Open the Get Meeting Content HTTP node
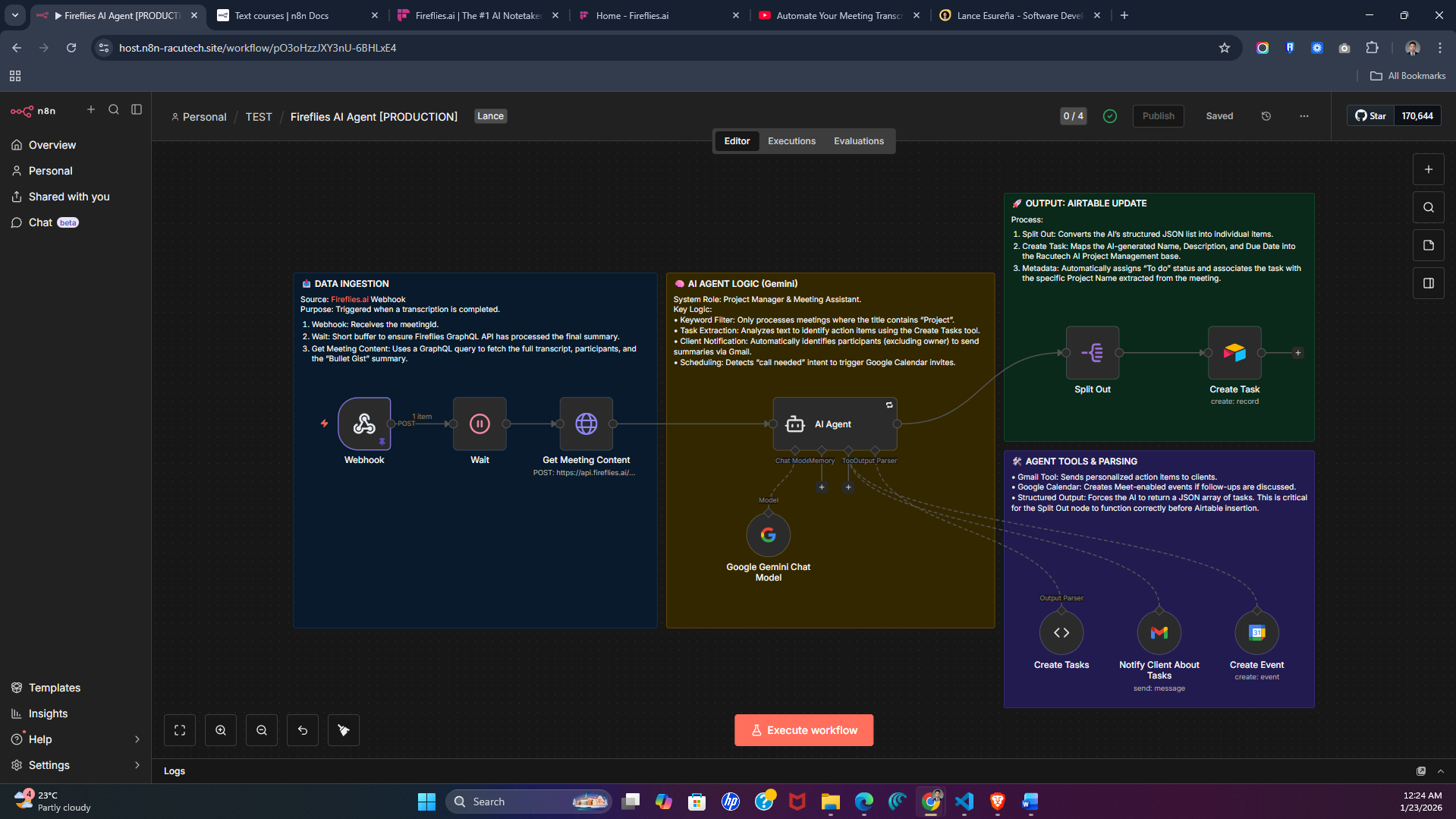The width and height of the screenshot is (1456, 819). tap(586, 424)
